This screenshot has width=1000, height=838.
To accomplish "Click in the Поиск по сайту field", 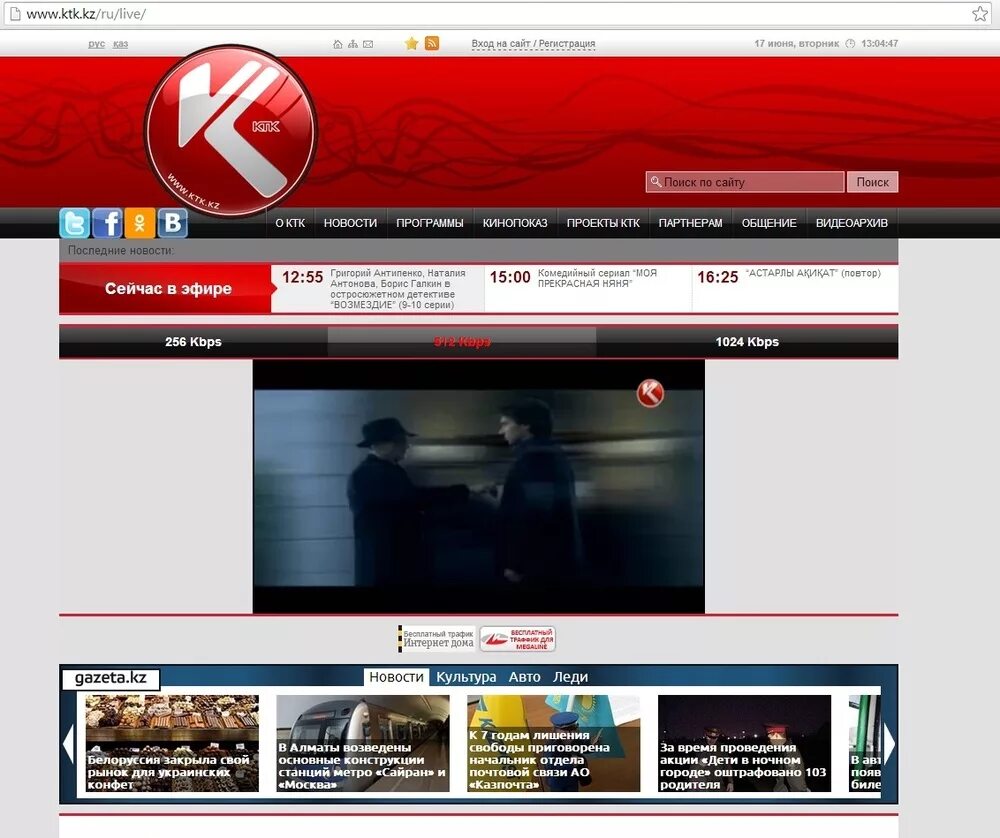I will (x=745, y=182).
